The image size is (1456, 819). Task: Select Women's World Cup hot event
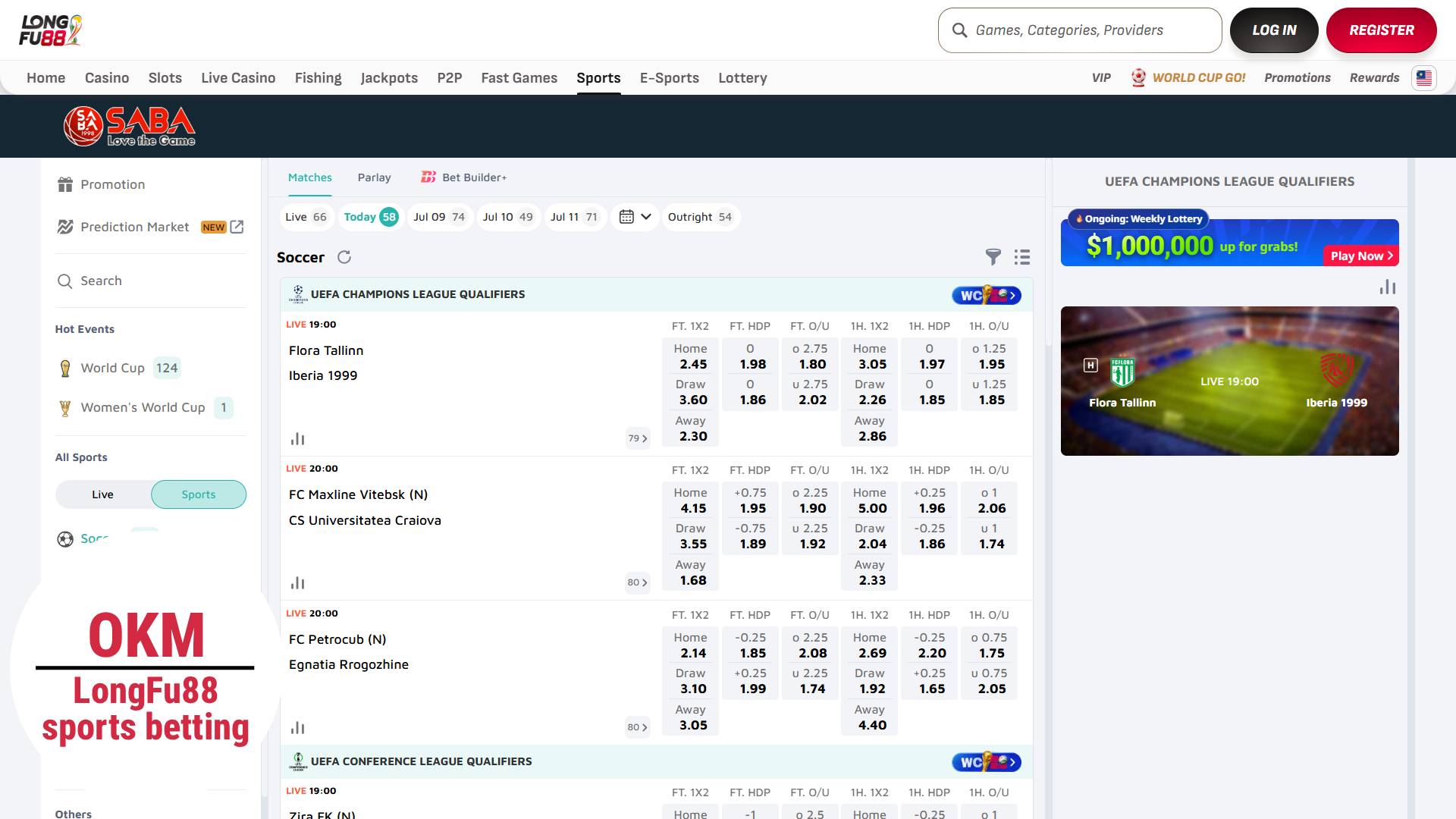[x=146, y=408]
